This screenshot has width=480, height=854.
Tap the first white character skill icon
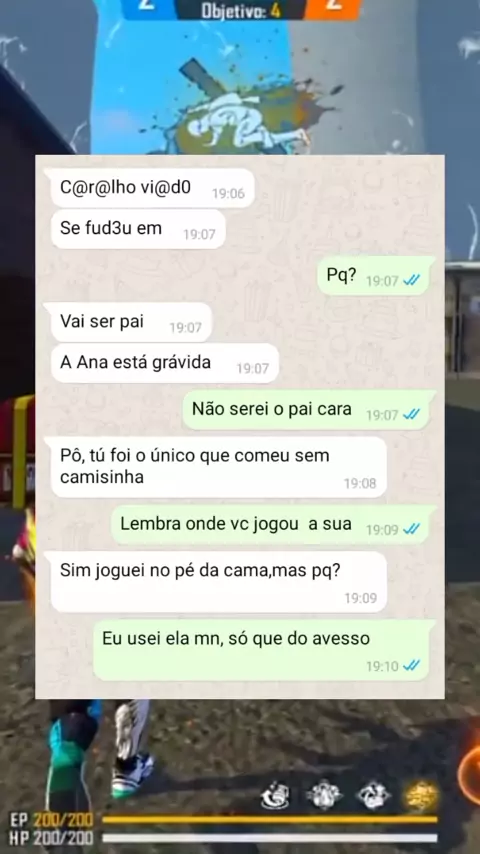(x=275, y=795)
